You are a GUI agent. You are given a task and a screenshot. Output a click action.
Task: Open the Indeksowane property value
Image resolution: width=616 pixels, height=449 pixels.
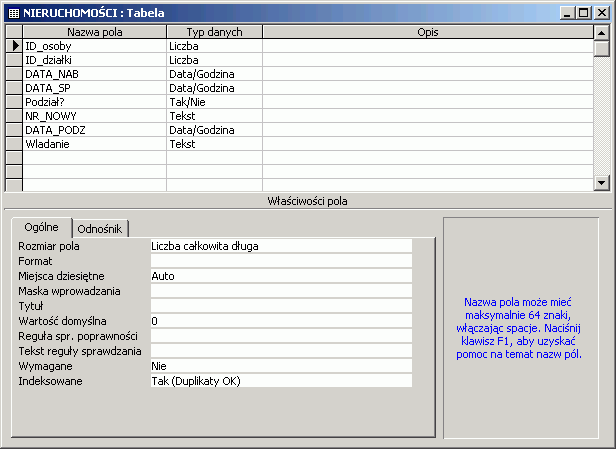tap(280, 381)
